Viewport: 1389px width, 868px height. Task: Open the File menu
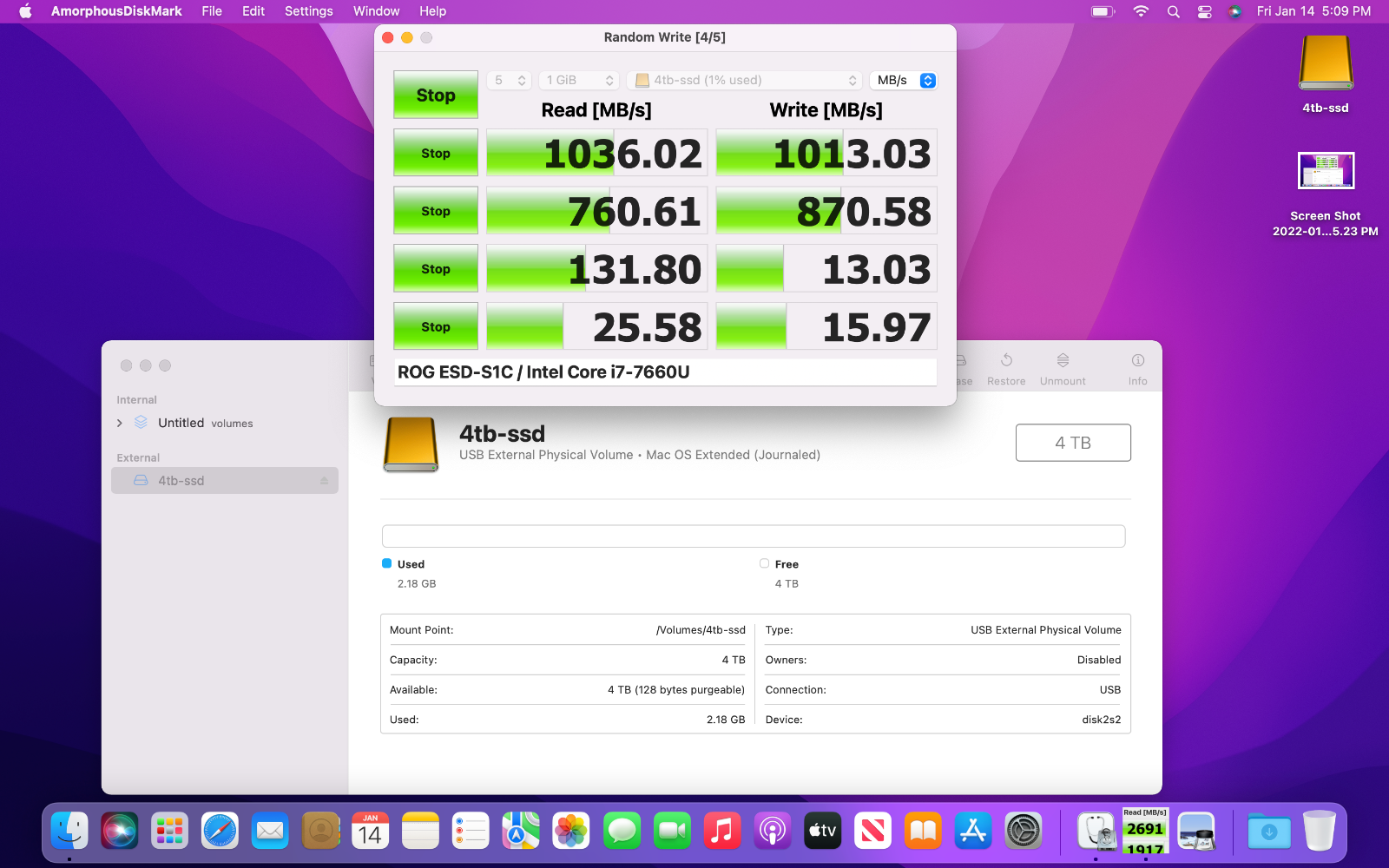pyautogui.click(x=212, y=11)
